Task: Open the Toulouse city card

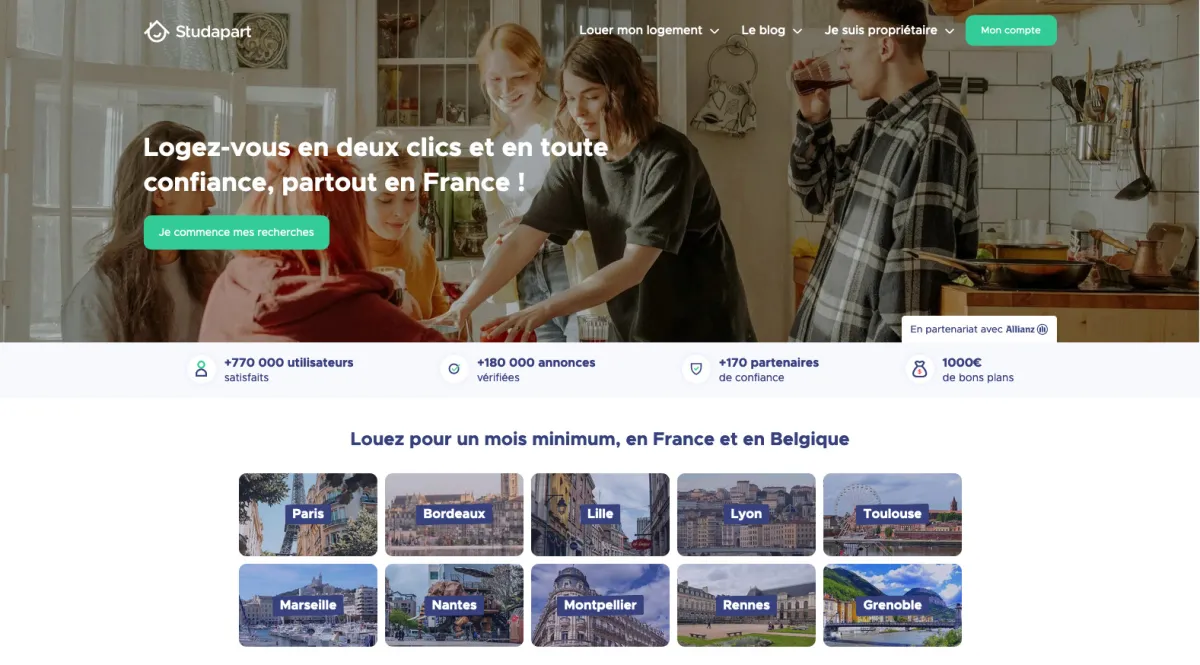Action: pos(892,514)
